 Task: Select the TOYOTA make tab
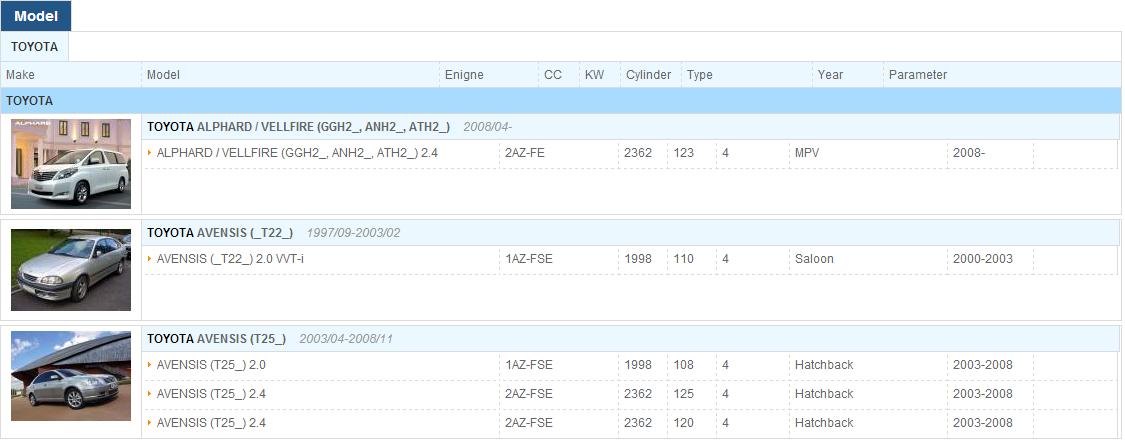pyautogui.click(x=34, y=47)
